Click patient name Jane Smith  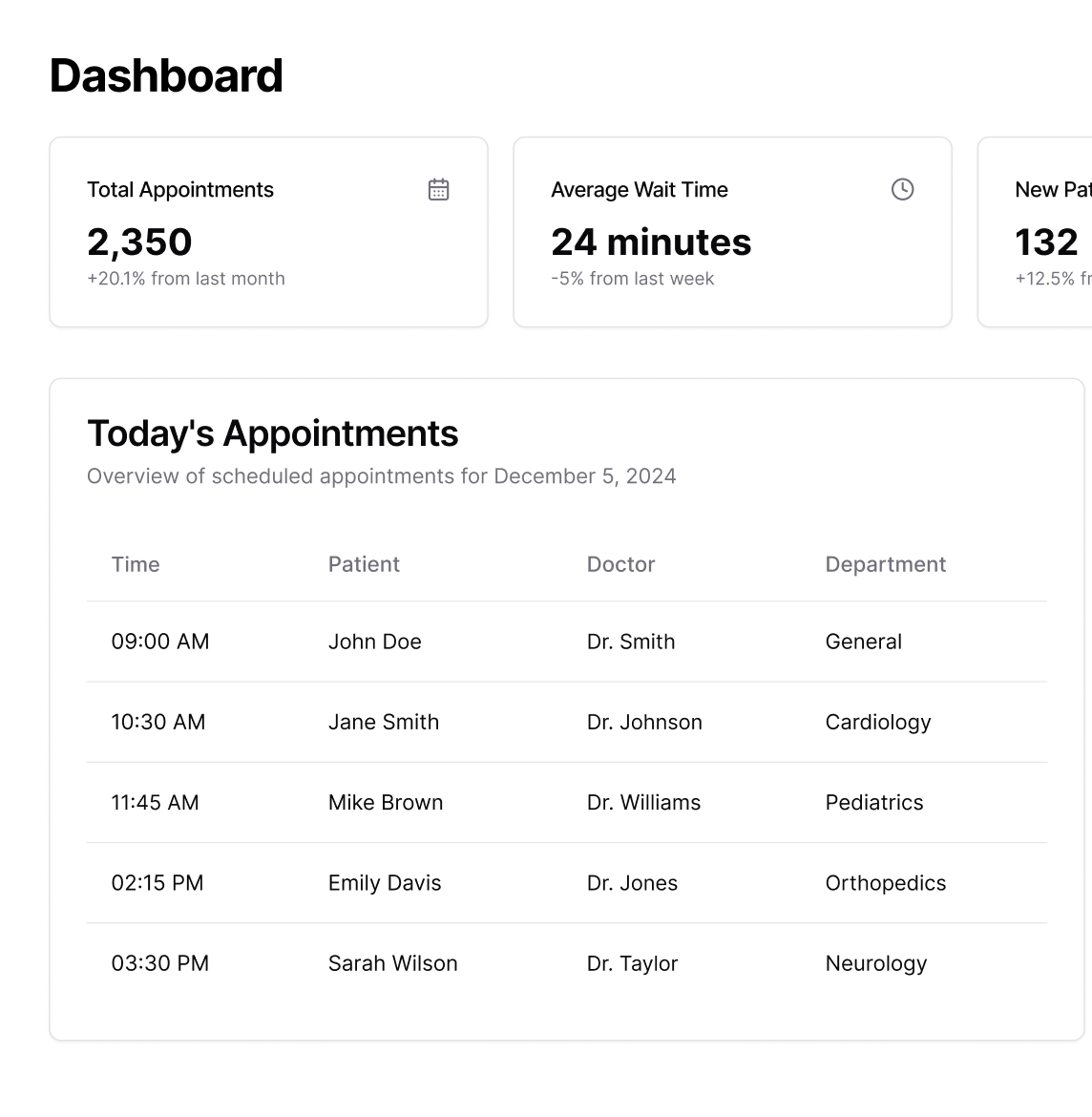384,722
